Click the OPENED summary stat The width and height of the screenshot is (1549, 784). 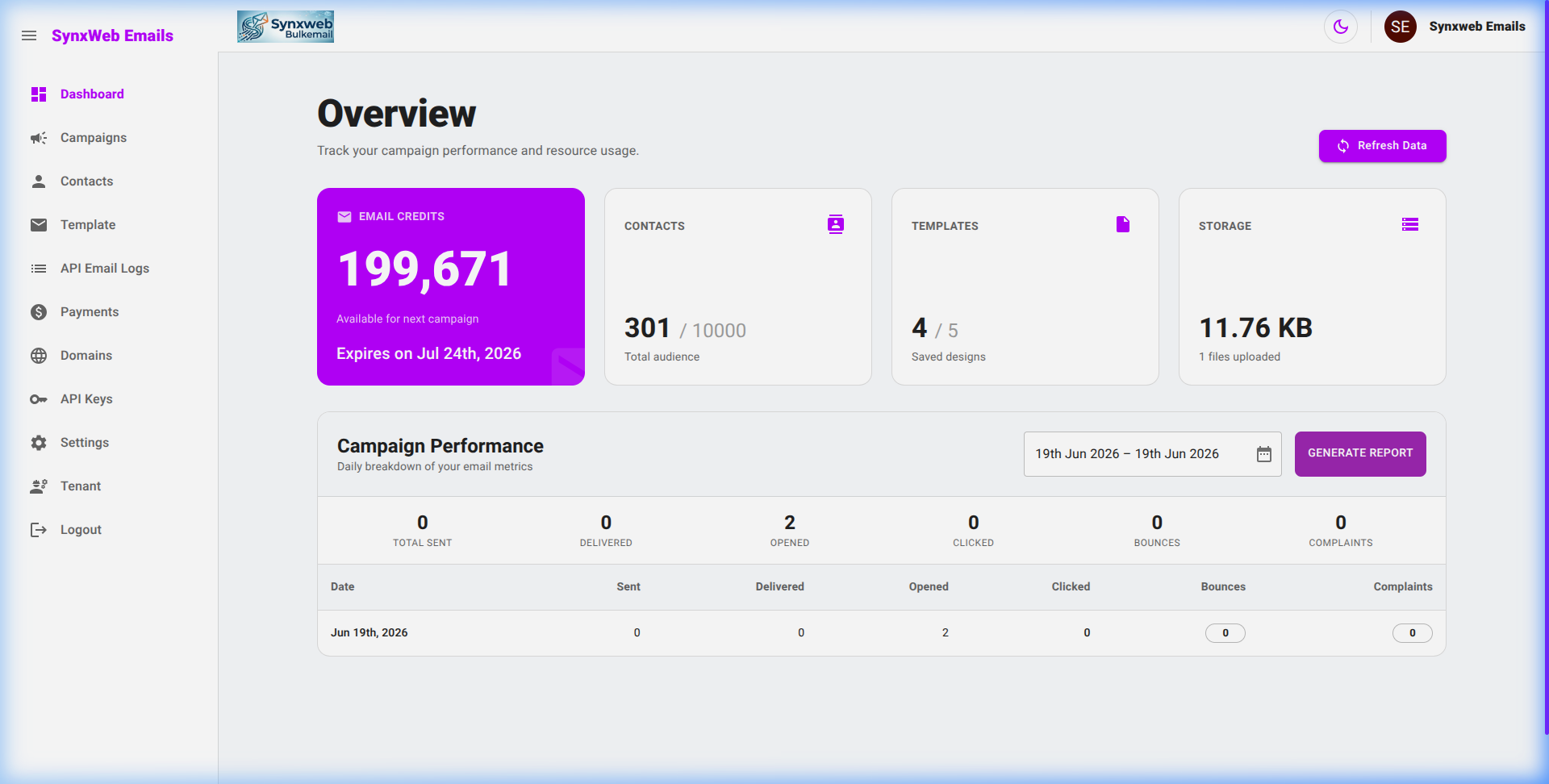790,531
